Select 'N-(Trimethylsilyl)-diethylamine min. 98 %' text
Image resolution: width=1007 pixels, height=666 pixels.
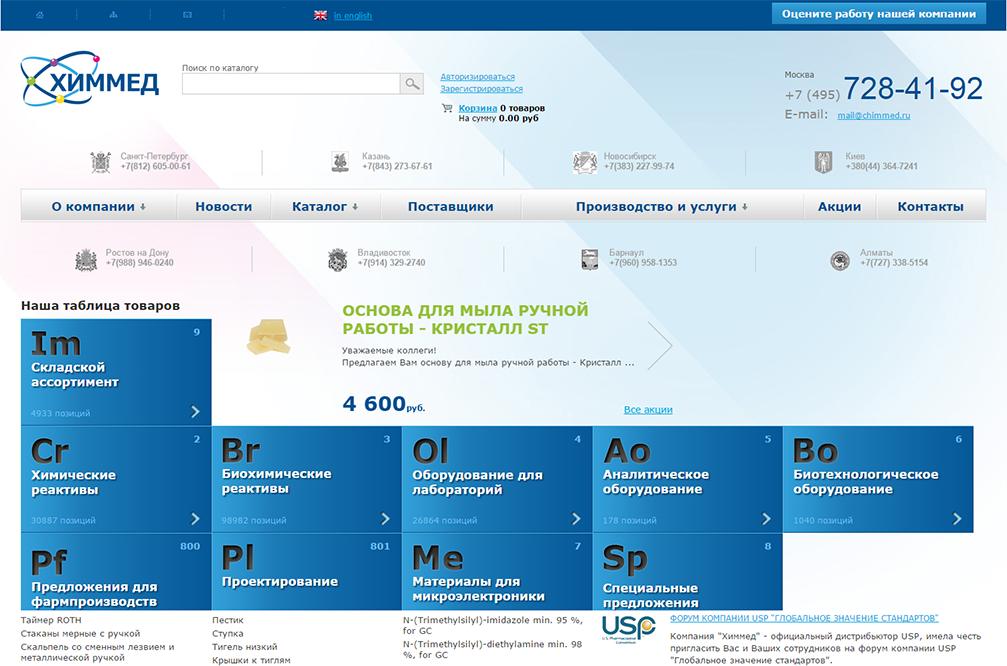[493, 649]
